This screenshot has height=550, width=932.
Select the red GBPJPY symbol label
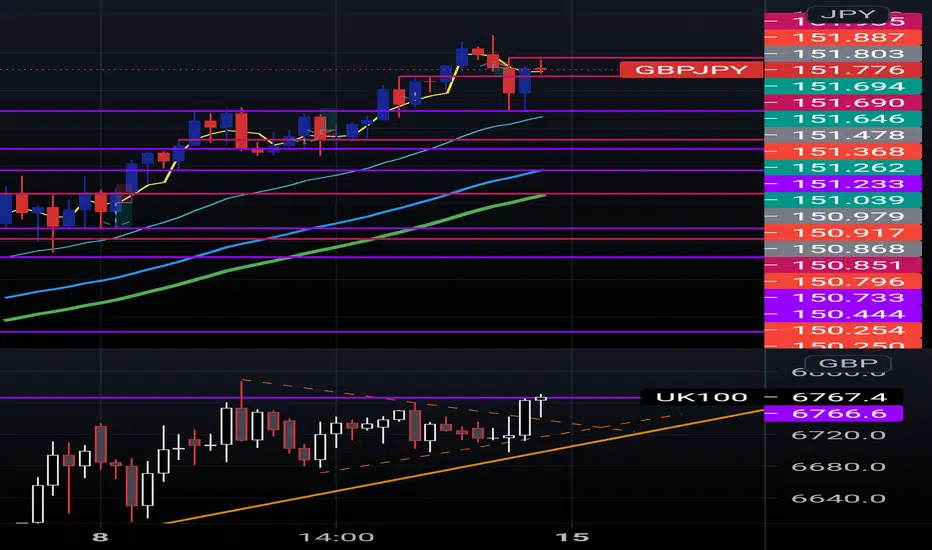pos(691,70)
